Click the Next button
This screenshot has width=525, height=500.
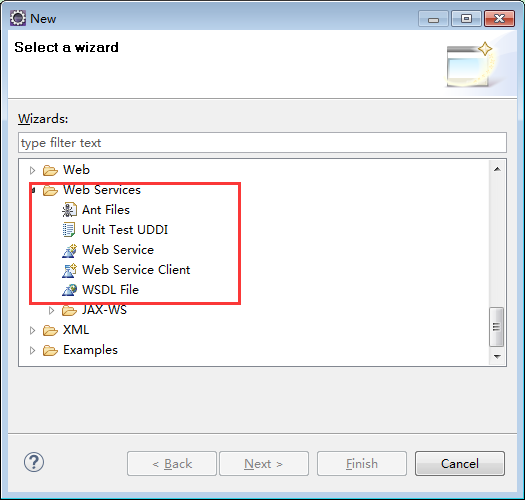pyautogui.click(x=264, y=463)
